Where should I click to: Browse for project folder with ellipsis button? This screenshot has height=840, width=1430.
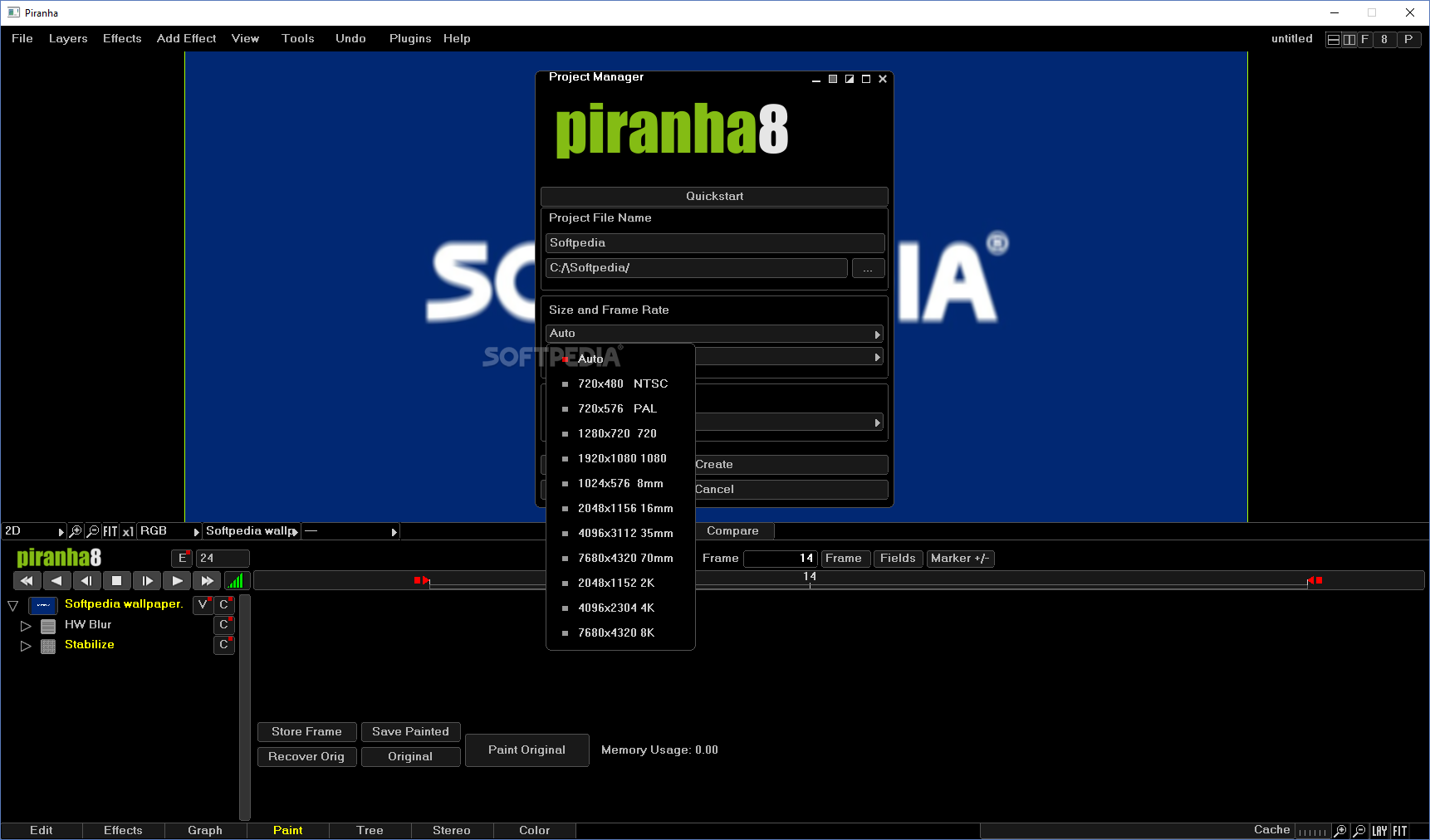click(868, 268)
